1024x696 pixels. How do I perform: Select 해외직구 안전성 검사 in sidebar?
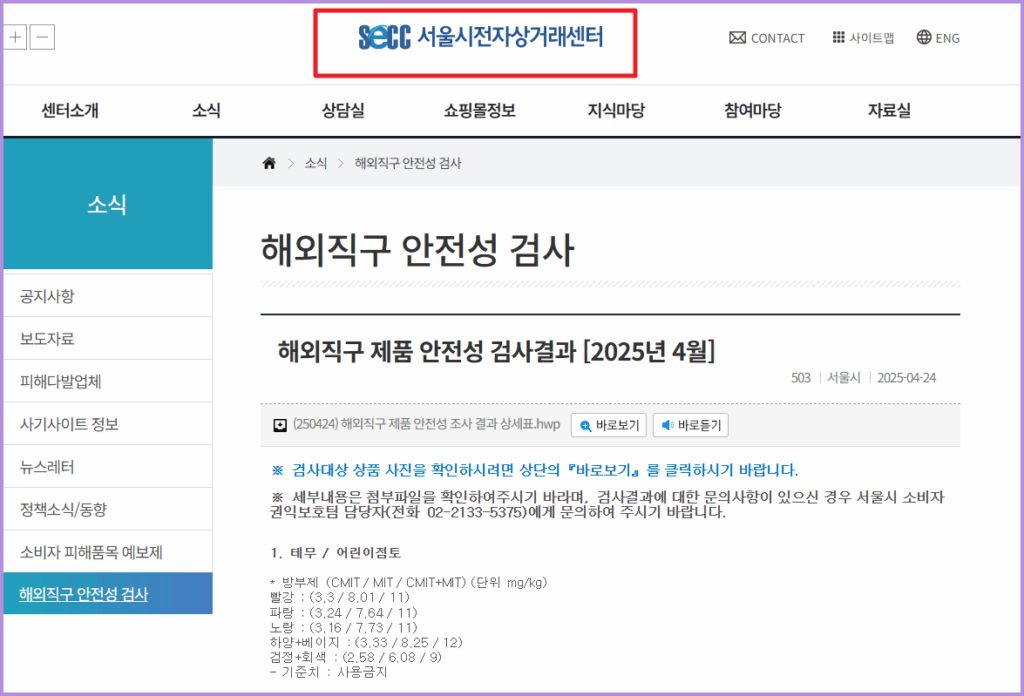(108, 593)
